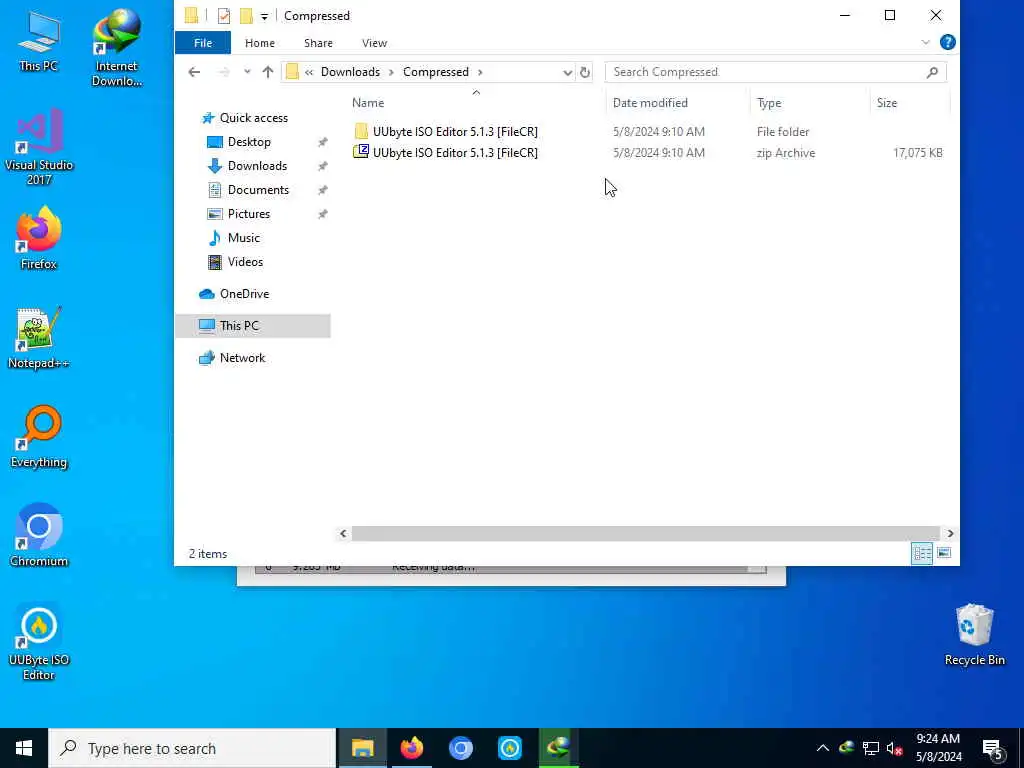Open the Customize Quick Access Toolbar dropdown

(x=264, y=16)
